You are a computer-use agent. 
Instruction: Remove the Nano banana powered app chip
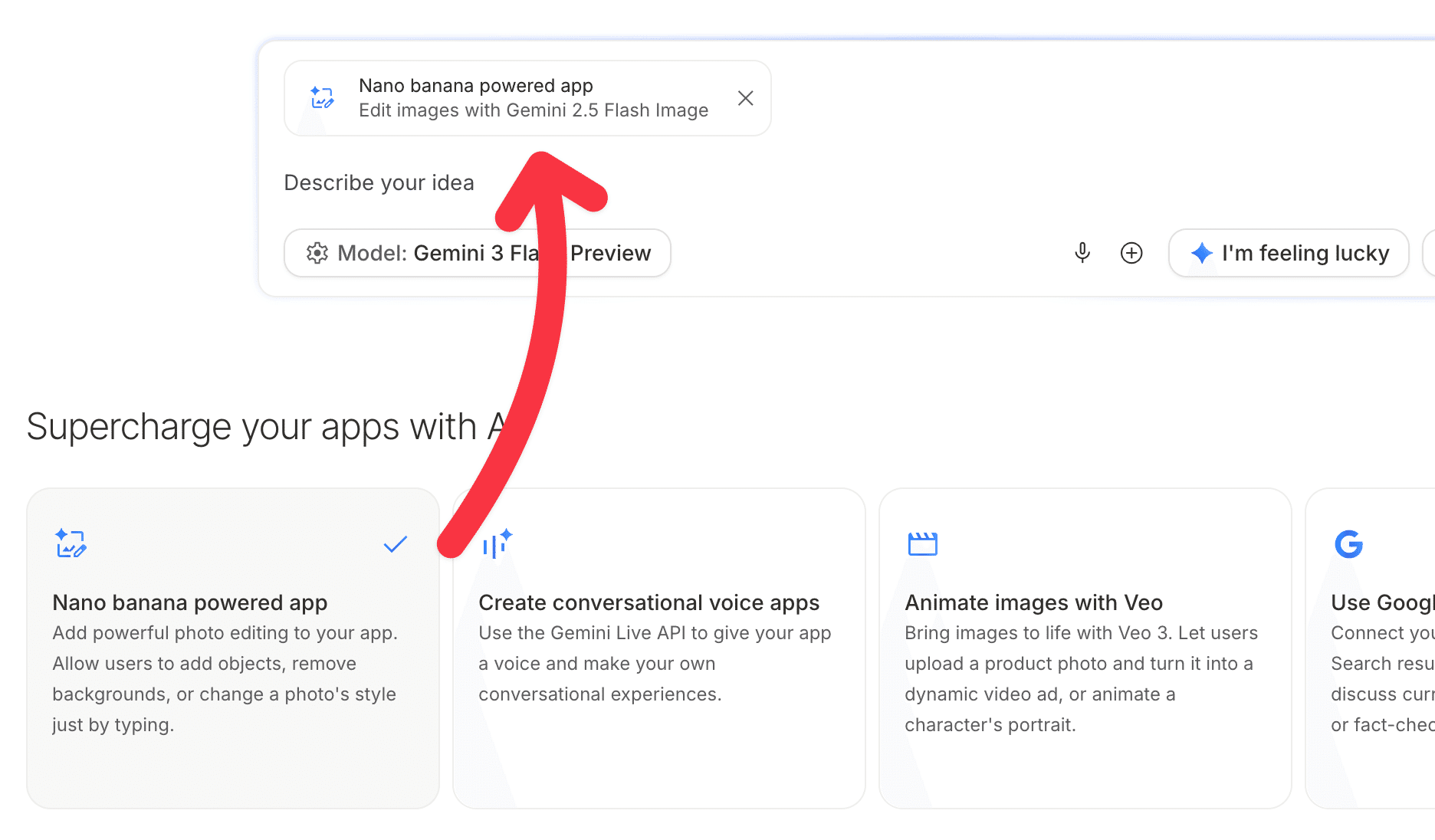coord(745,98)
